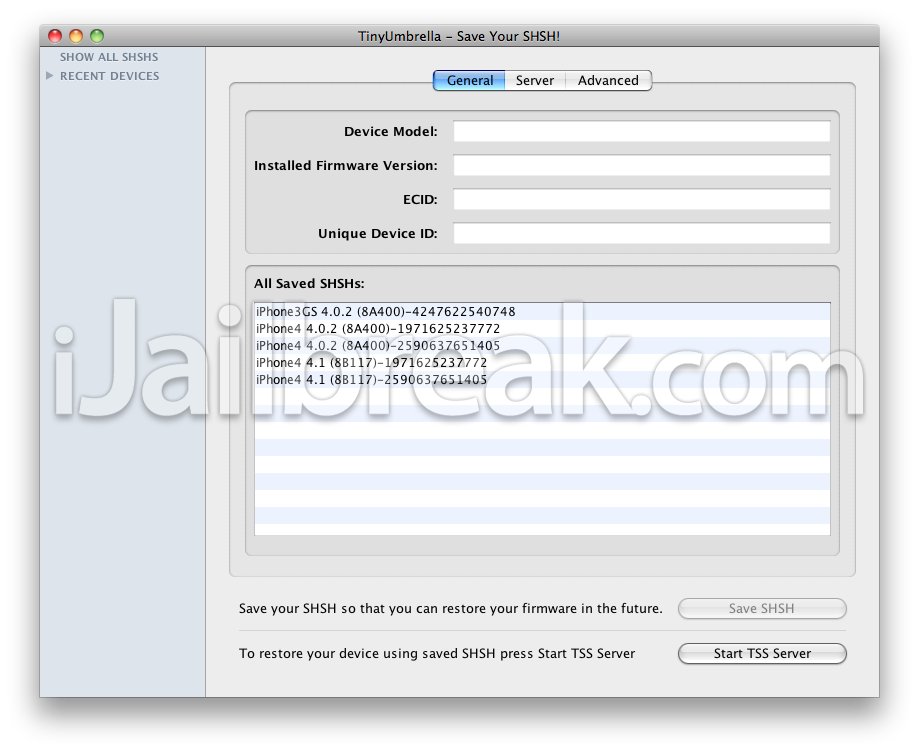Open the Advanced tab
The width and height of the screenshot is (919, 752).
(608, 80)
